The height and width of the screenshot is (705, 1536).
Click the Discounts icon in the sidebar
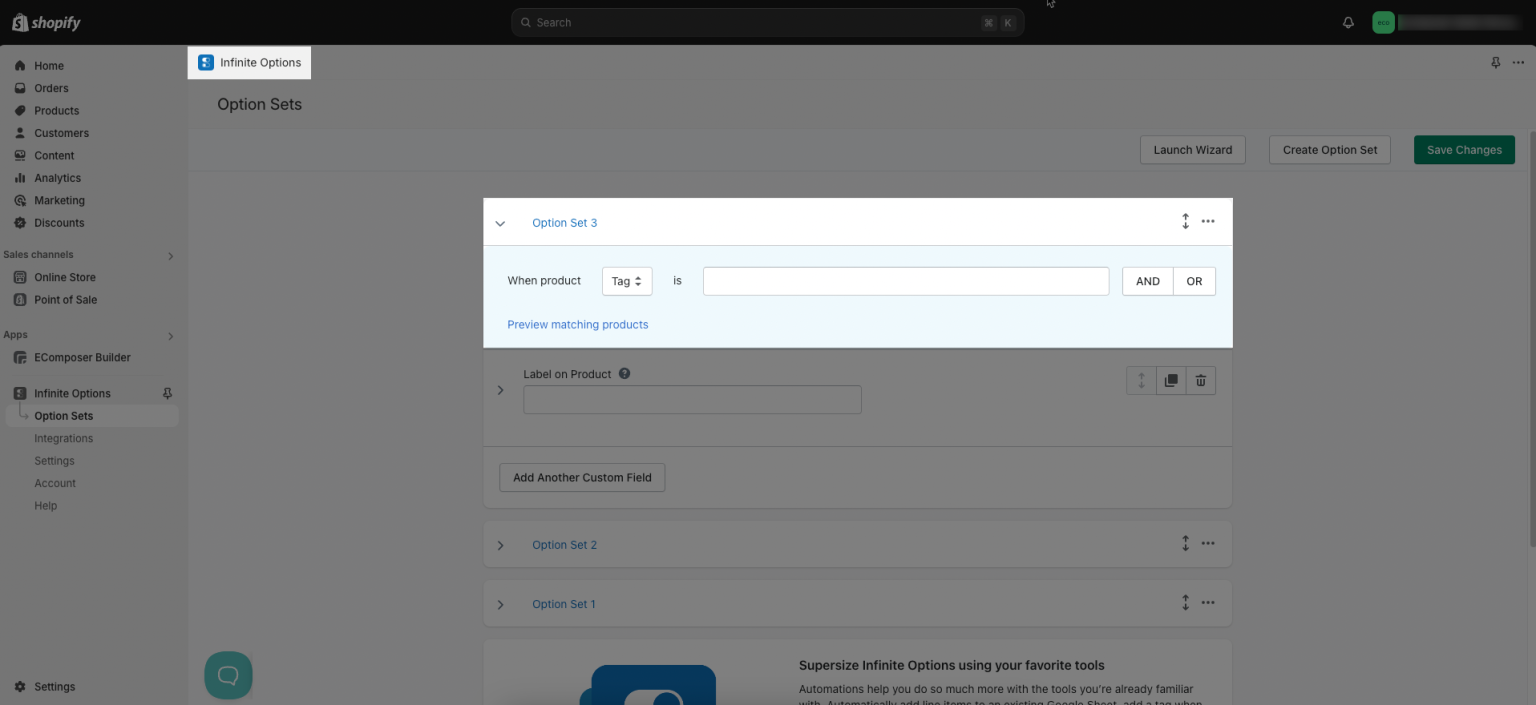tap(20, 222)
